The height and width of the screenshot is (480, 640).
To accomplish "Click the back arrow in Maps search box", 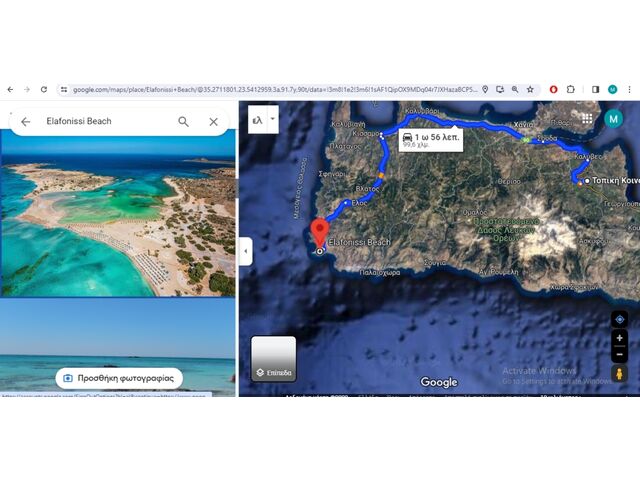I will point(26,122).
